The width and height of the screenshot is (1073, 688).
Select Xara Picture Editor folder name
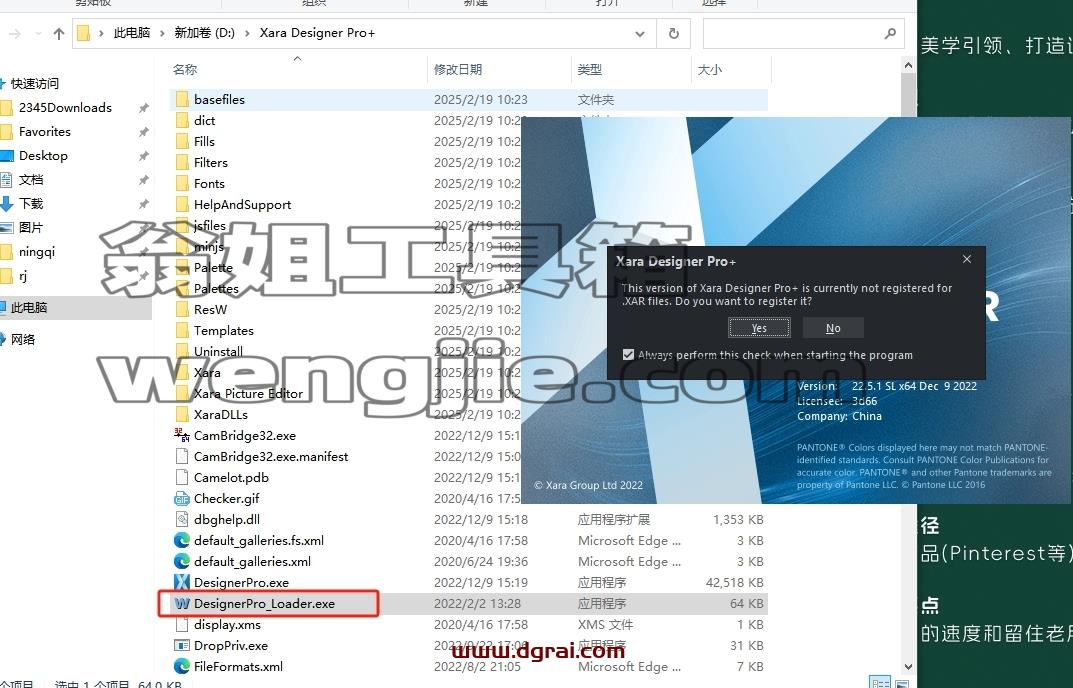click(x=248, y=394)
